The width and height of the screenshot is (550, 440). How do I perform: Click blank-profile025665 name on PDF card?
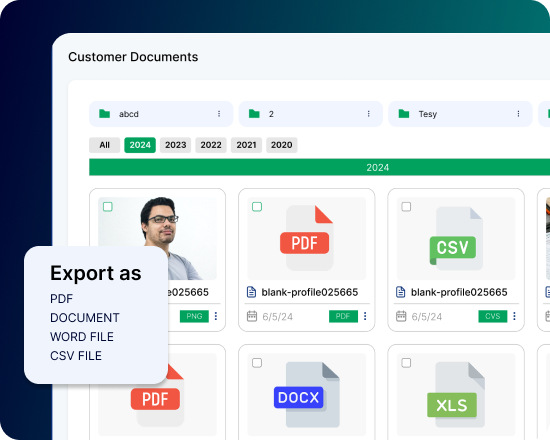310,292
